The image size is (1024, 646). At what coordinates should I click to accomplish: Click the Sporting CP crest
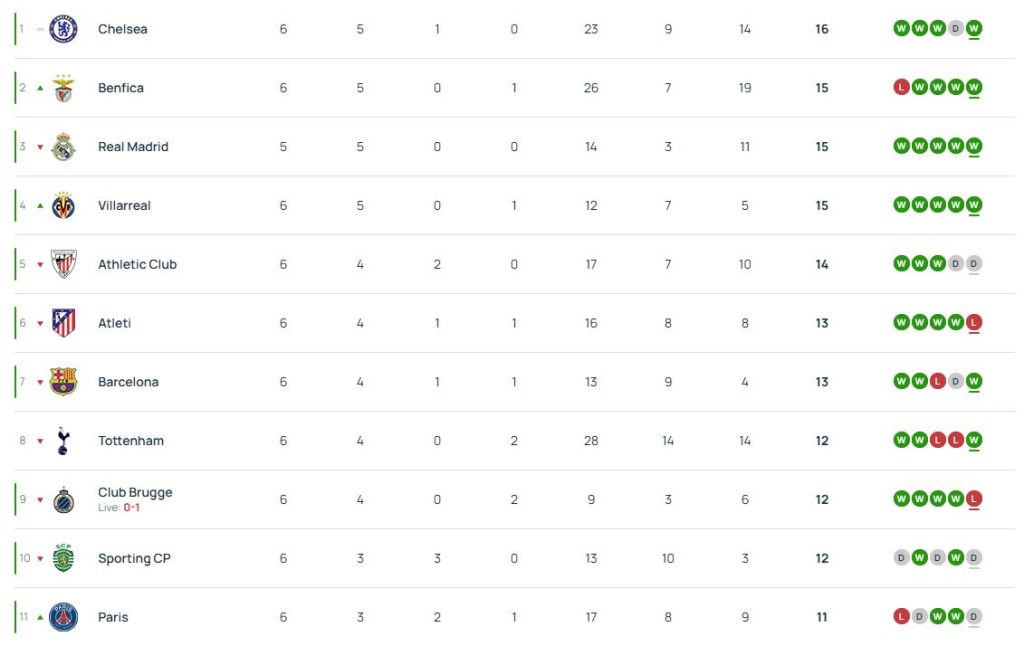click(x=63, y=558)
